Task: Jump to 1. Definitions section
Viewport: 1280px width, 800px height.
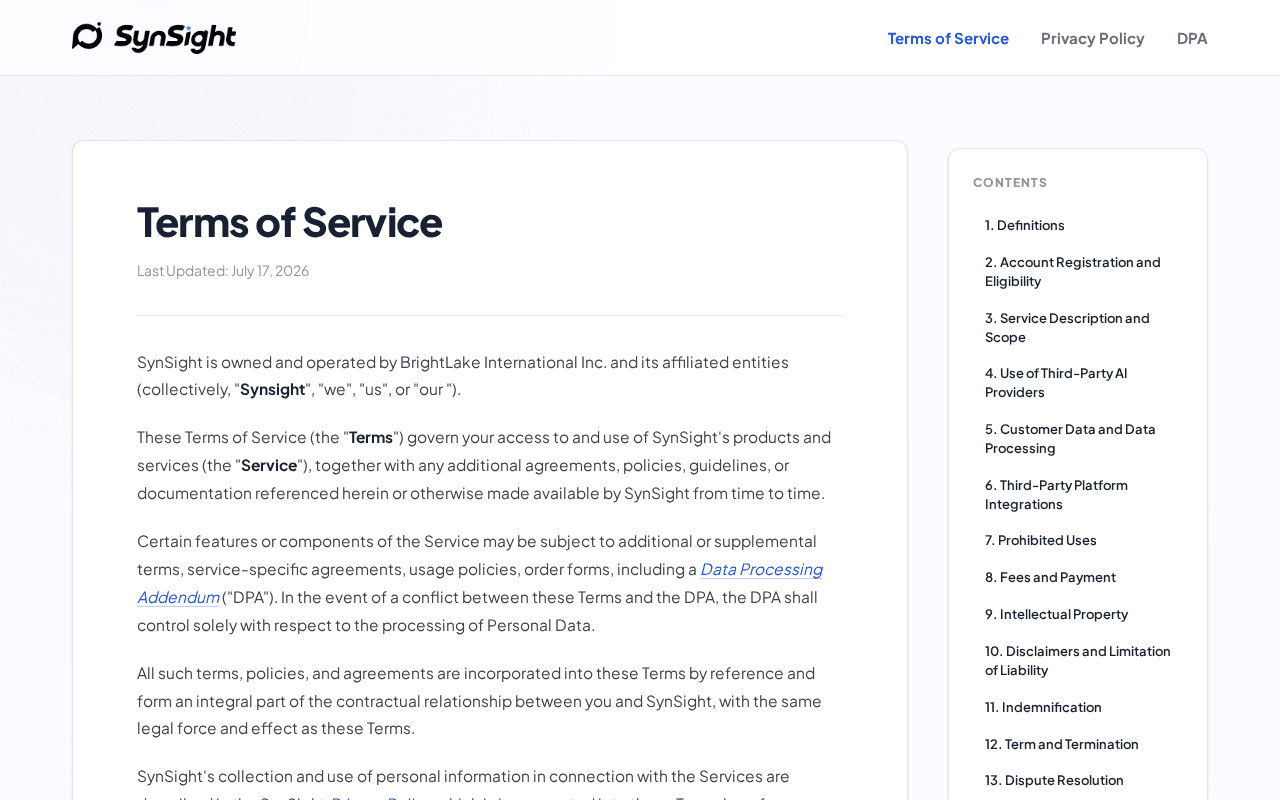Action: (1025, 225)
